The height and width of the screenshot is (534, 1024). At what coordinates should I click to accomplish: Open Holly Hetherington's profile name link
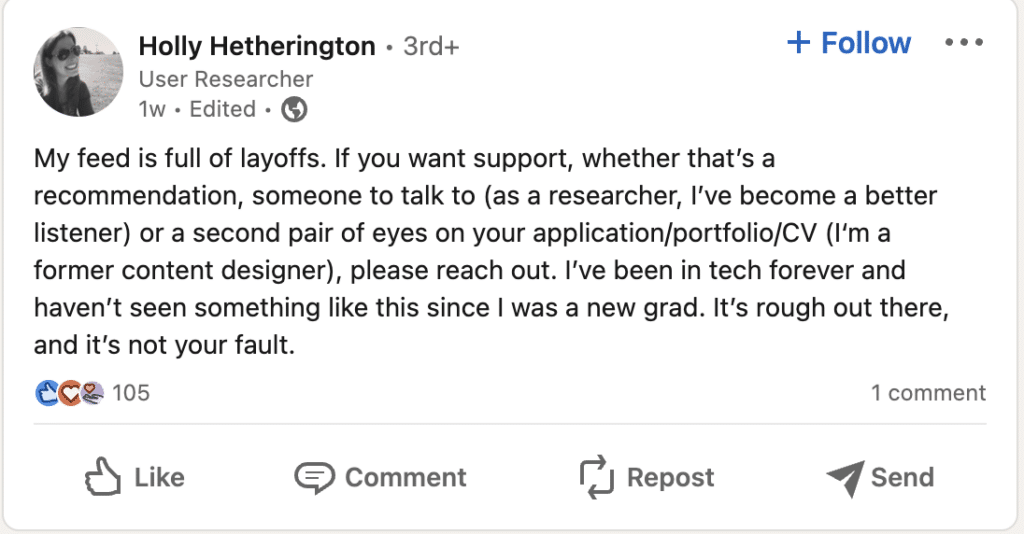(x=257, y=46)
